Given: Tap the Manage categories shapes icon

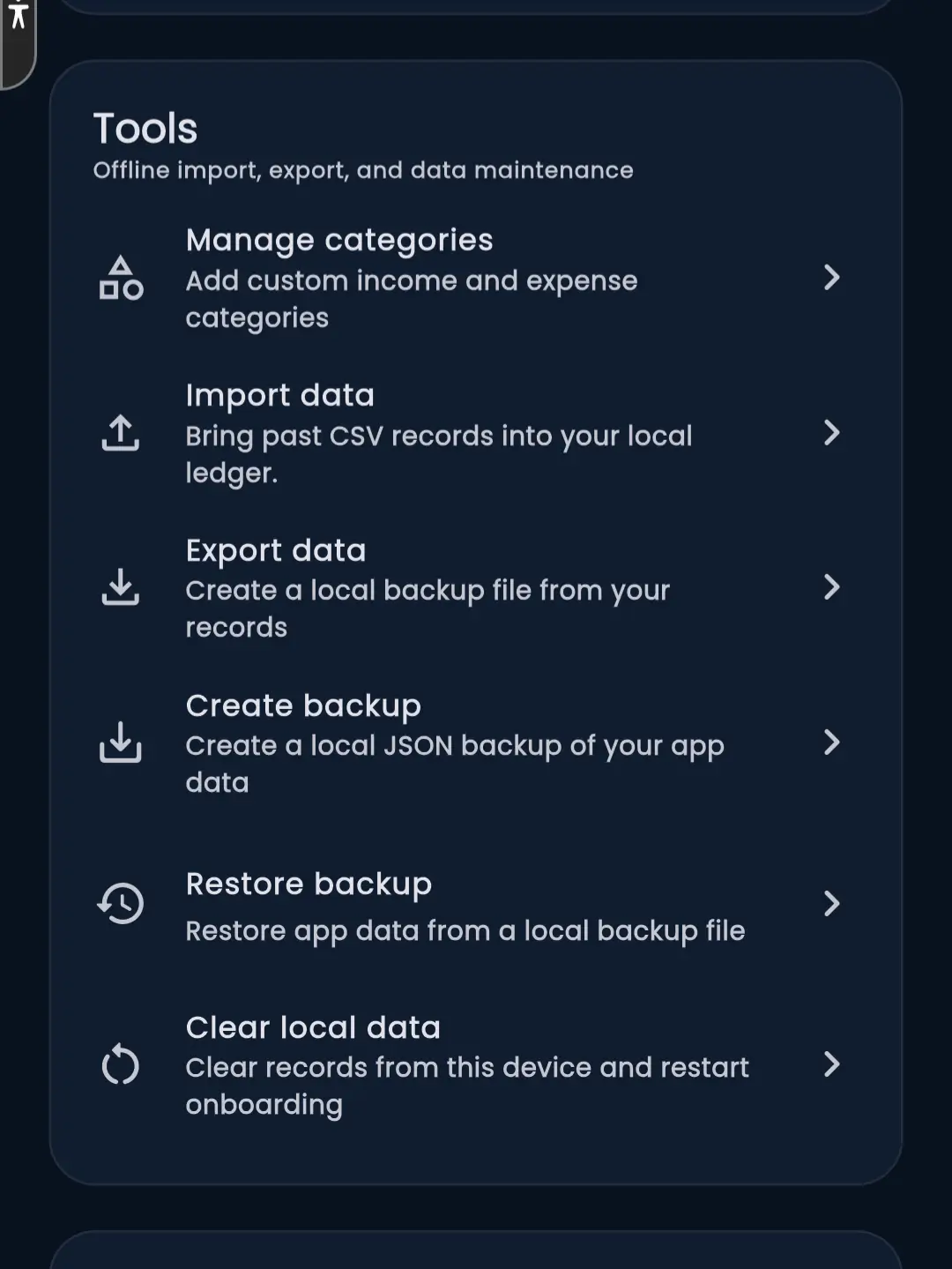Looking at the screenshot, I should click(121, 278).
